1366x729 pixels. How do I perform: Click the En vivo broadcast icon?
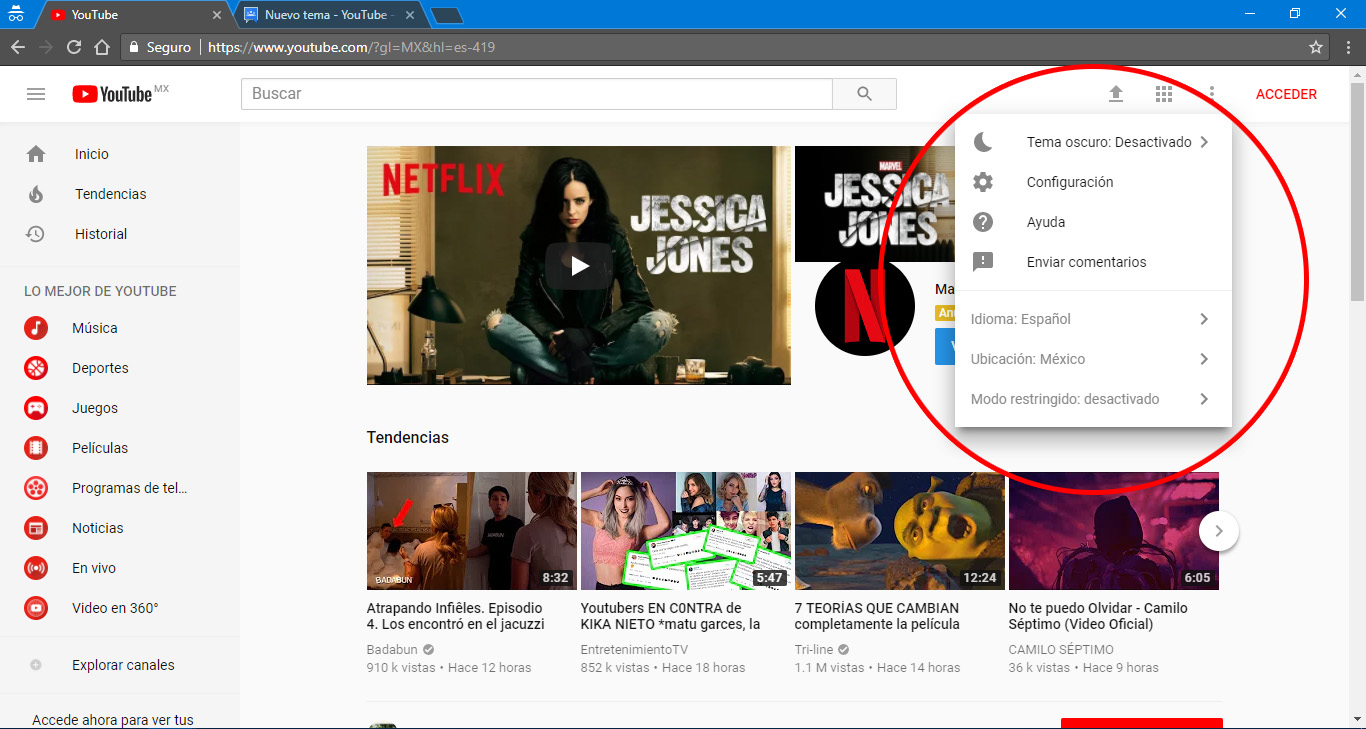point(36,568)
